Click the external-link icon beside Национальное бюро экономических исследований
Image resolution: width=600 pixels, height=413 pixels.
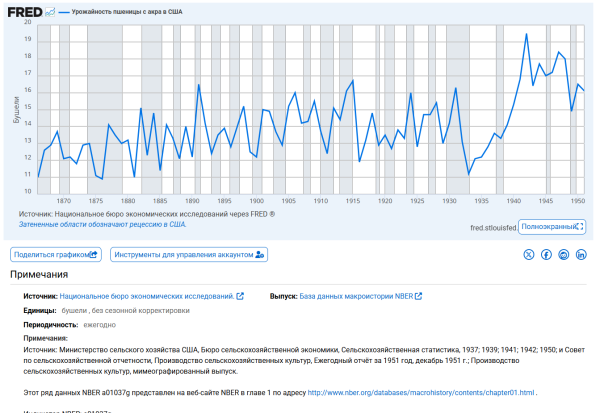(240, 296)
